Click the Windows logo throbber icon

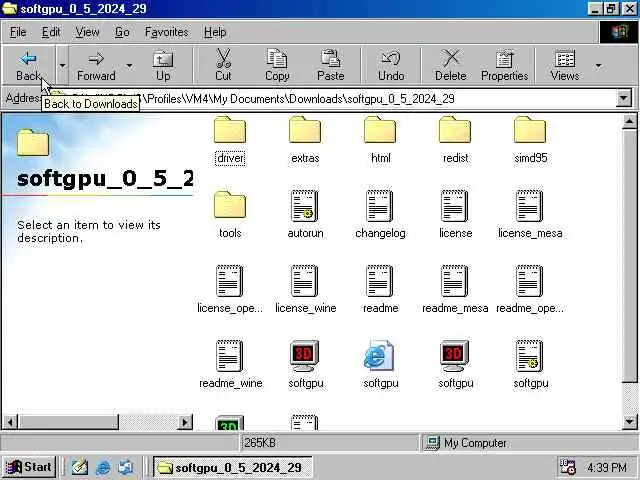(618, 32)
